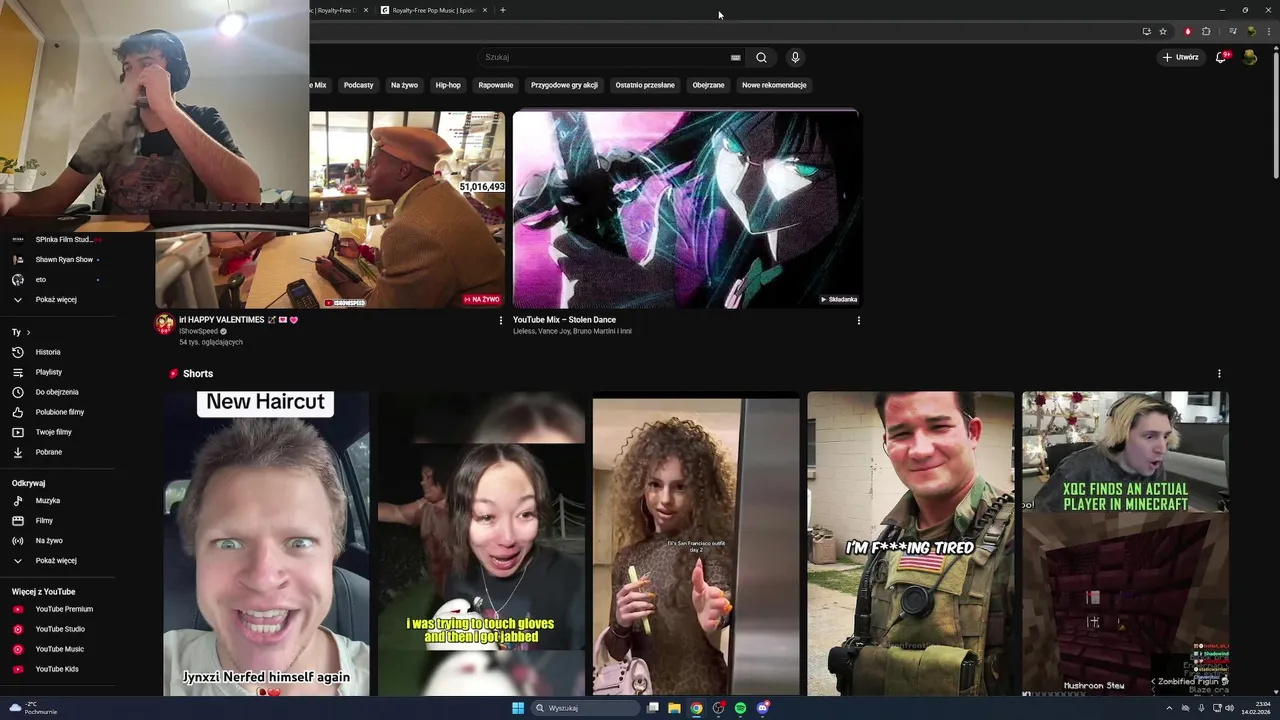Select the Przygodowe gry akcji chip
1280x720 pixels.
(x=564, y=85)
